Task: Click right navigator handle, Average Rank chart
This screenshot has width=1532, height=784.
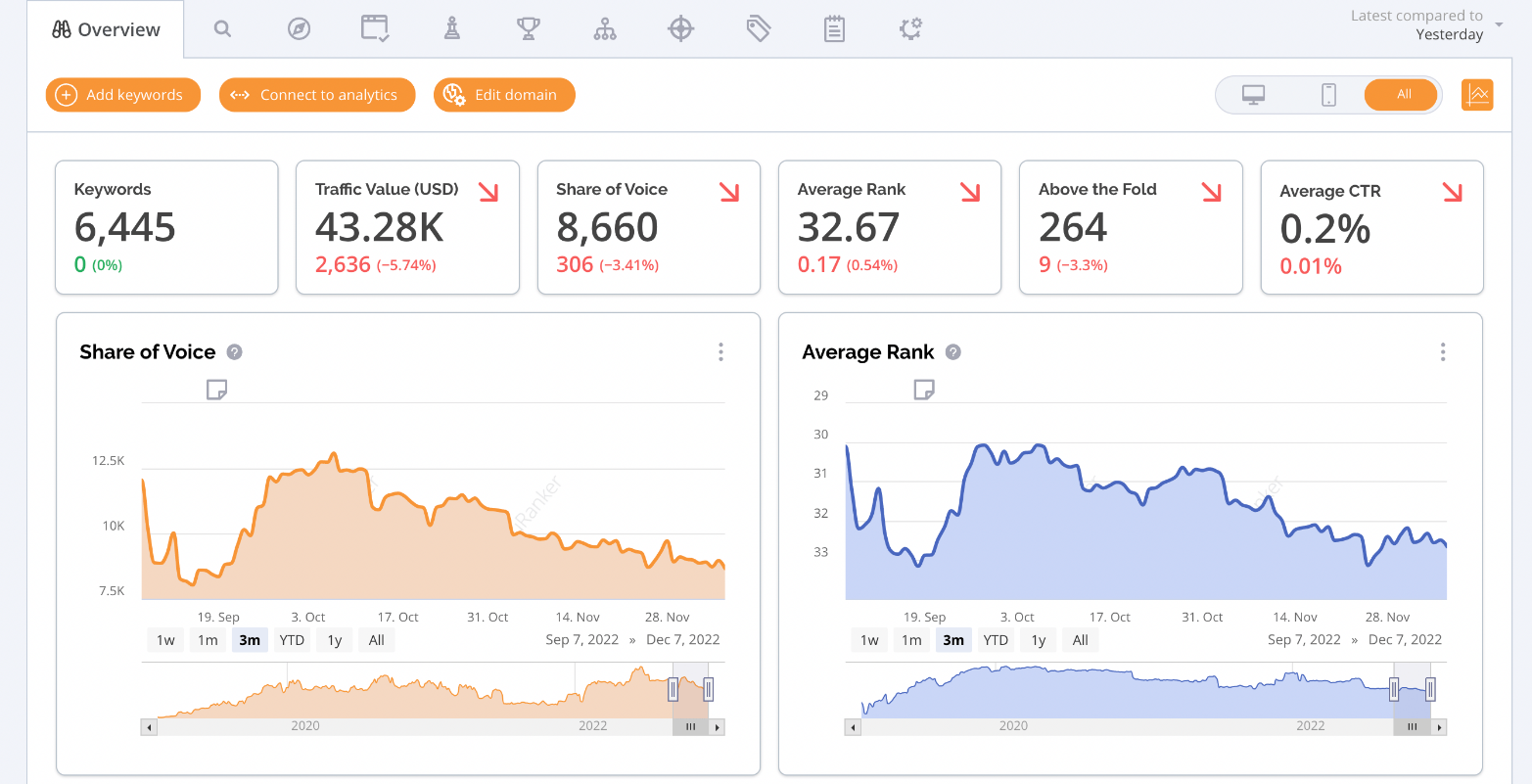Action: (x=1430, y=689)
